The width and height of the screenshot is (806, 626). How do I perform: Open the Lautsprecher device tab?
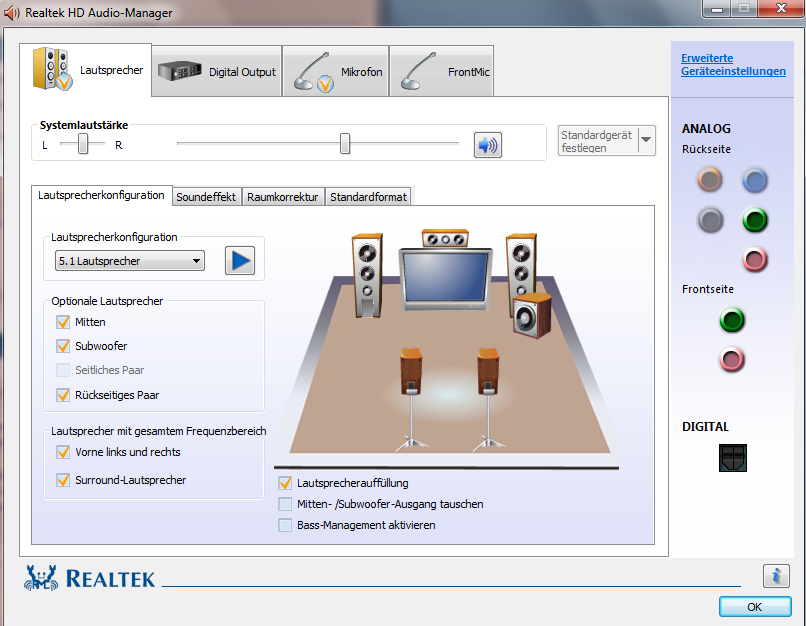[x=86, y=70]
